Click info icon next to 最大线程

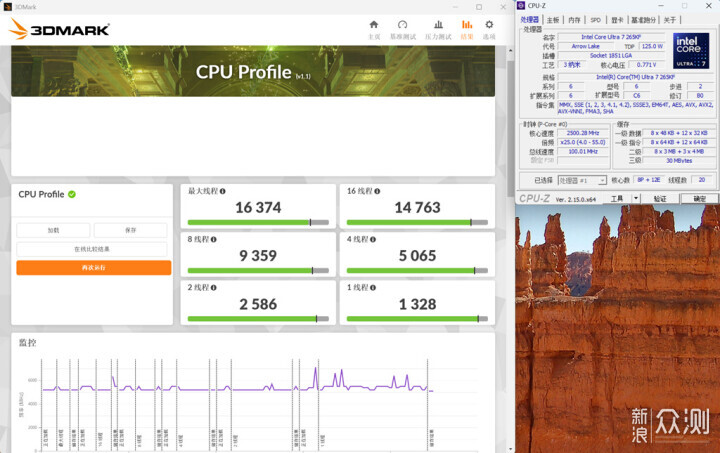pos(223,191)
